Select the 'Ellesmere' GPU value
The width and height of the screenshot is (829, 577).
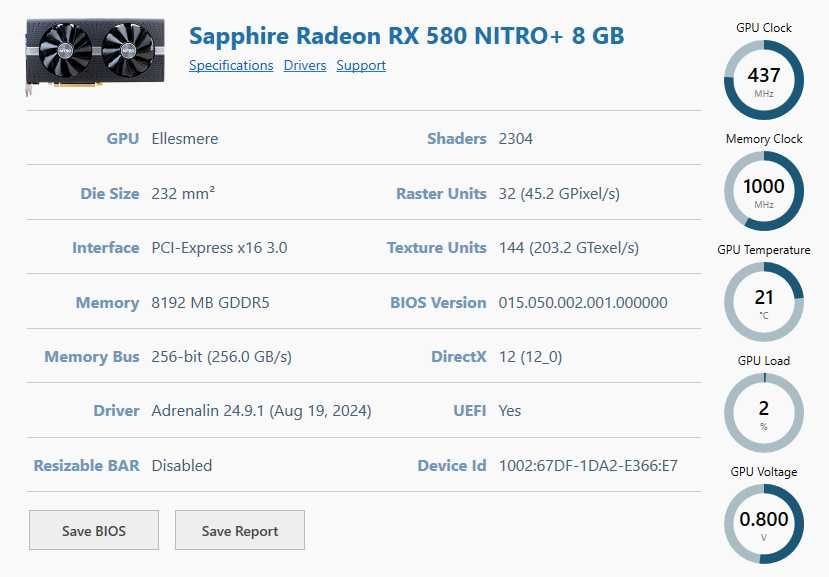coord(185,139)
